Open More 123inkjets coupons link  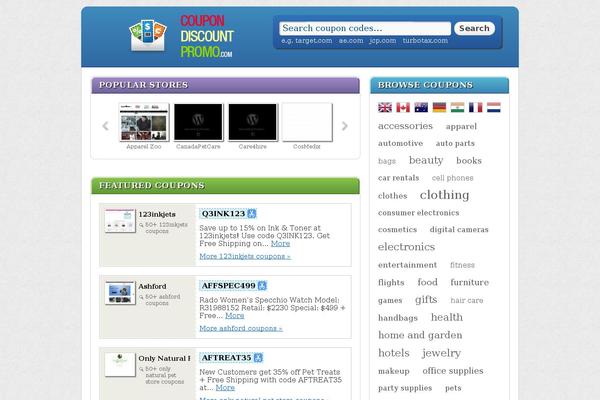tap(245, 256)
